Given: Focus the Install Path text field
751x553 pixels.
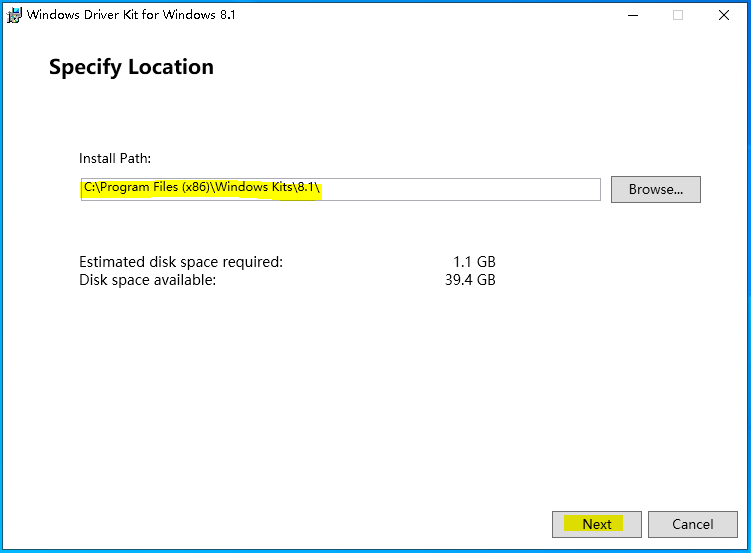Looking at the screenshot, I should coord(341,189).
